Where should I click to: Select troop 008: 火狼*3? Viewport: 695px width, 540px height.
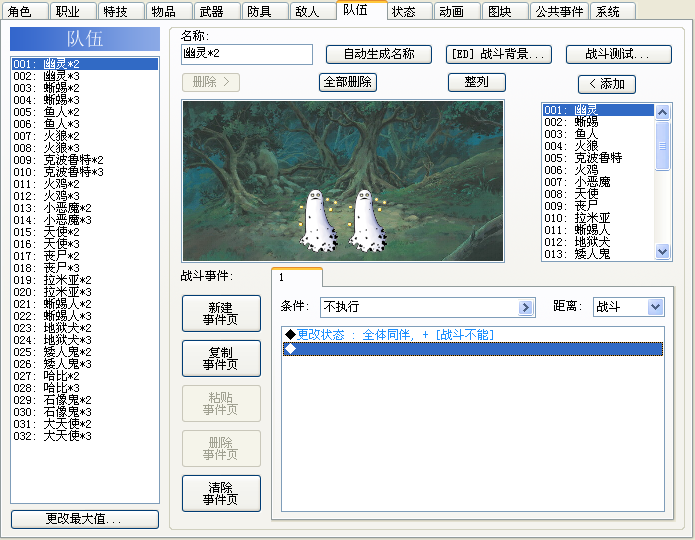click(85, 148)
